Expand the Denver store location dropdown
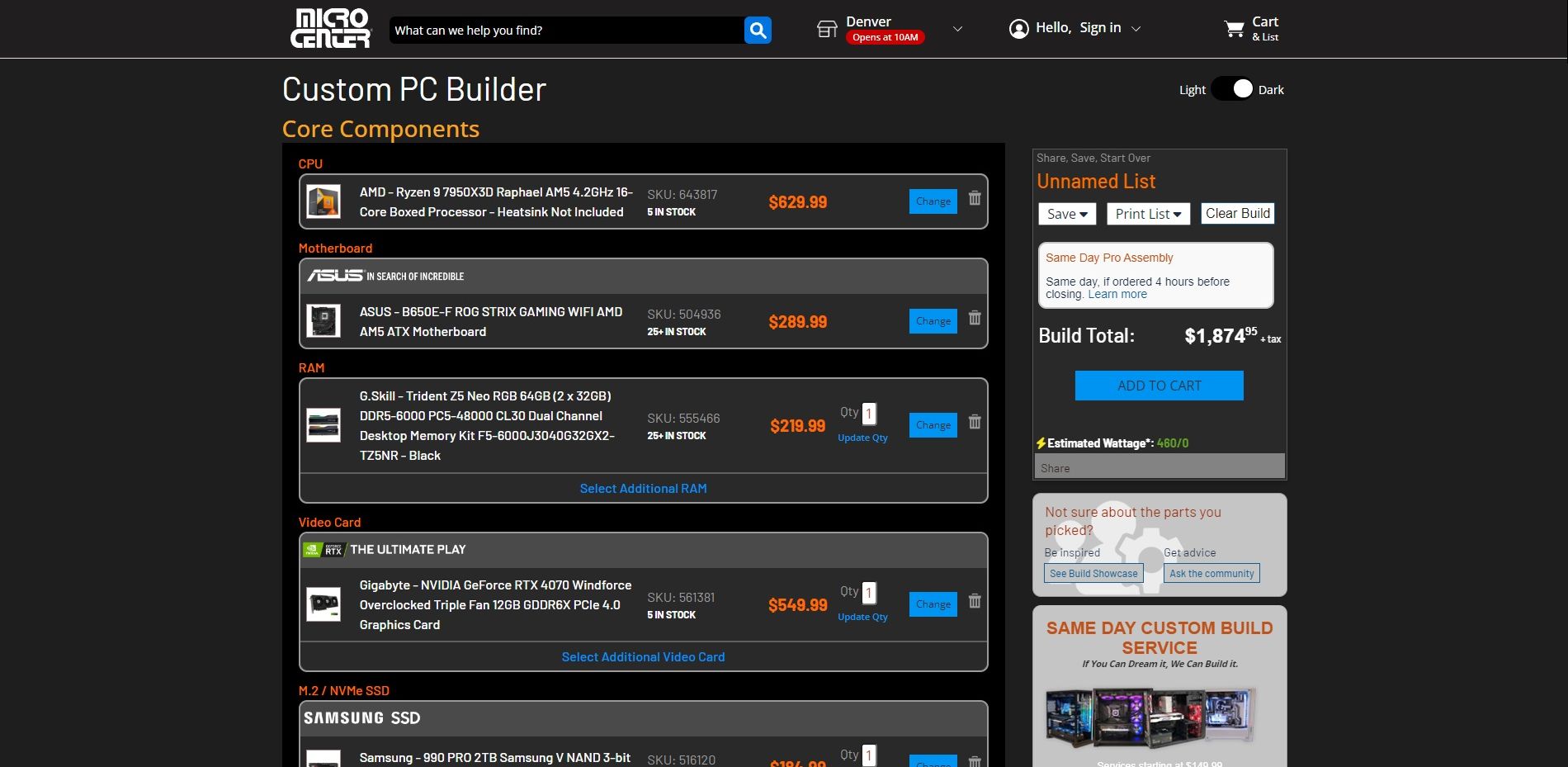The width and height of the screenshot is (1568, 767). [x=957, y=29]
